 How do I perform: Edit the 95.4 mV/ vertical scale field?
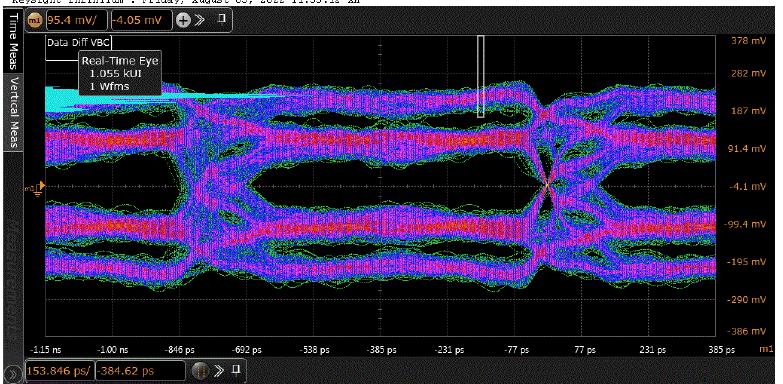76,20
